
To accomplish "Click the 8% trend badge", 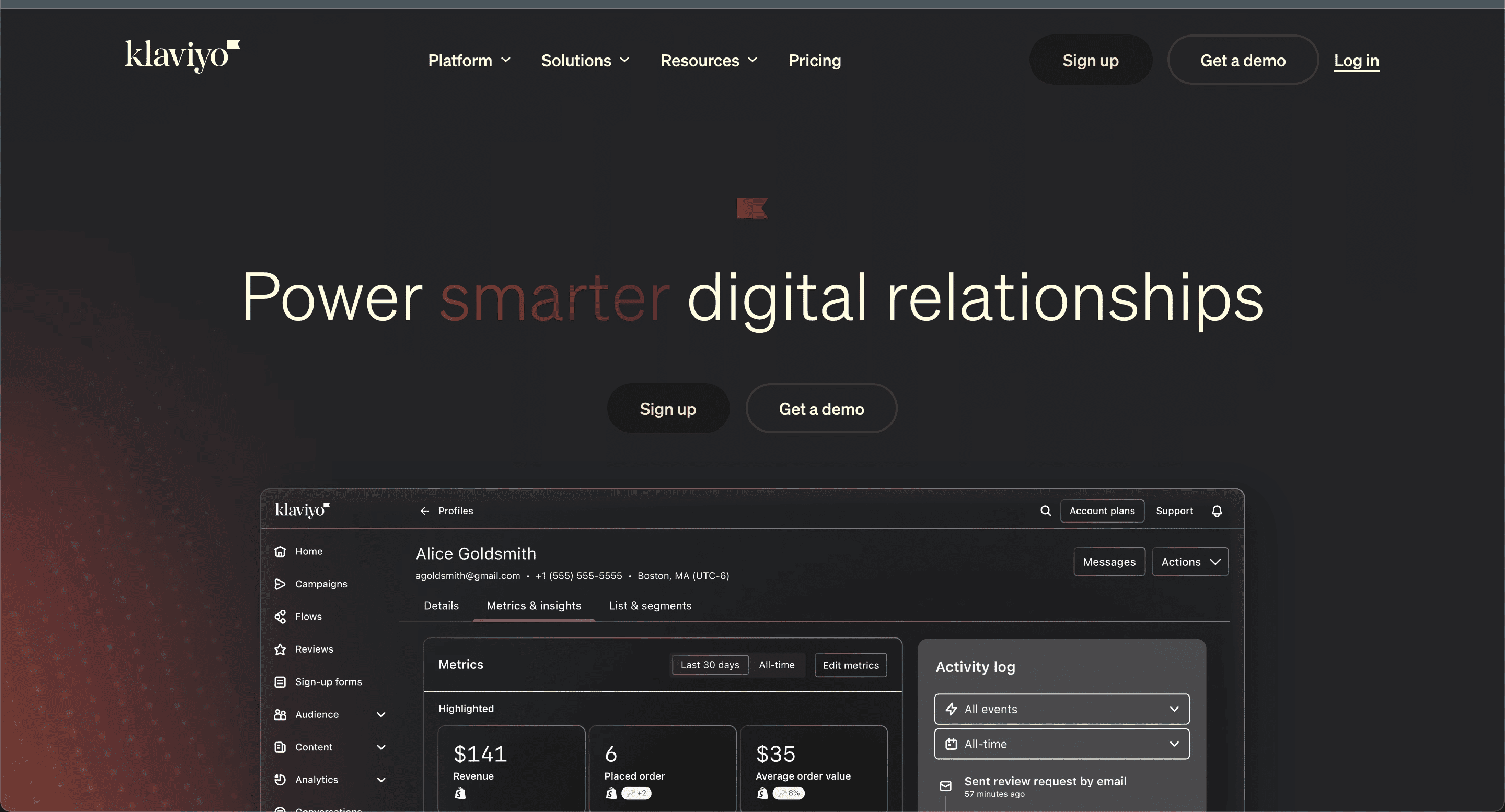I will (788, 793).
